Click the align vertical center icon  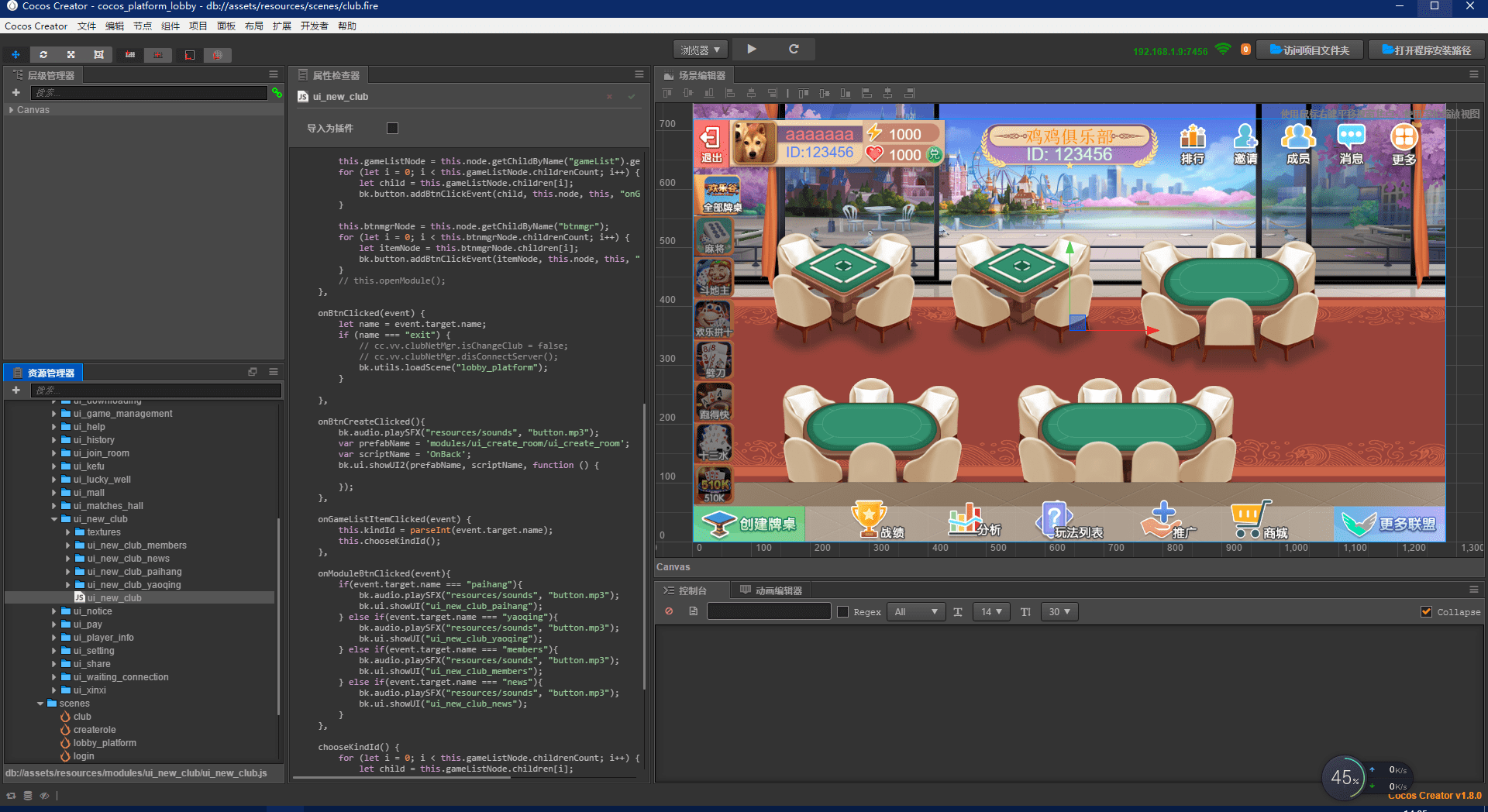coord(688,93)
